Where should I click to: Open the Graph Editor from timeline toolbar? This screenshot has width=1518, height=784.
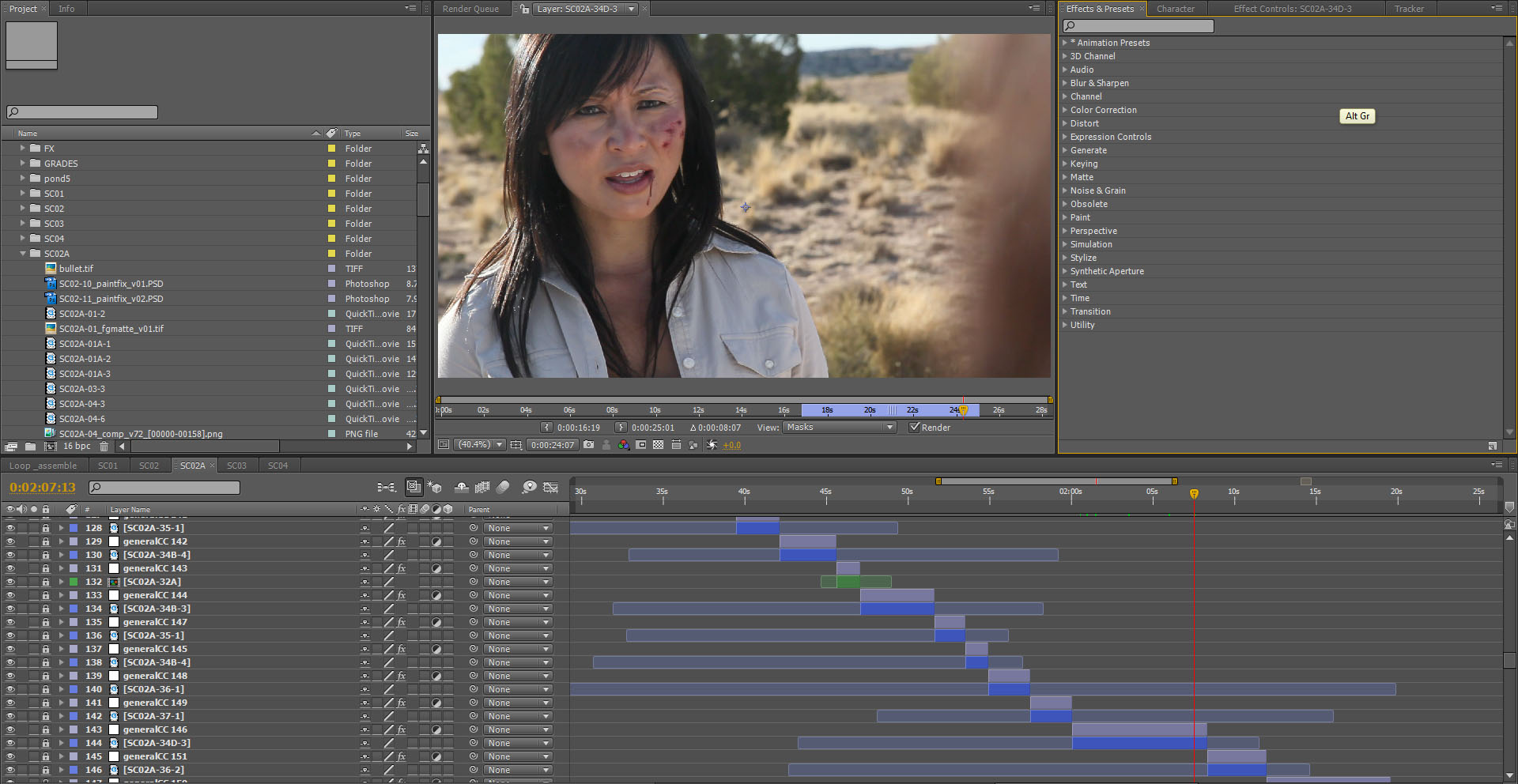tap(551, 488)
